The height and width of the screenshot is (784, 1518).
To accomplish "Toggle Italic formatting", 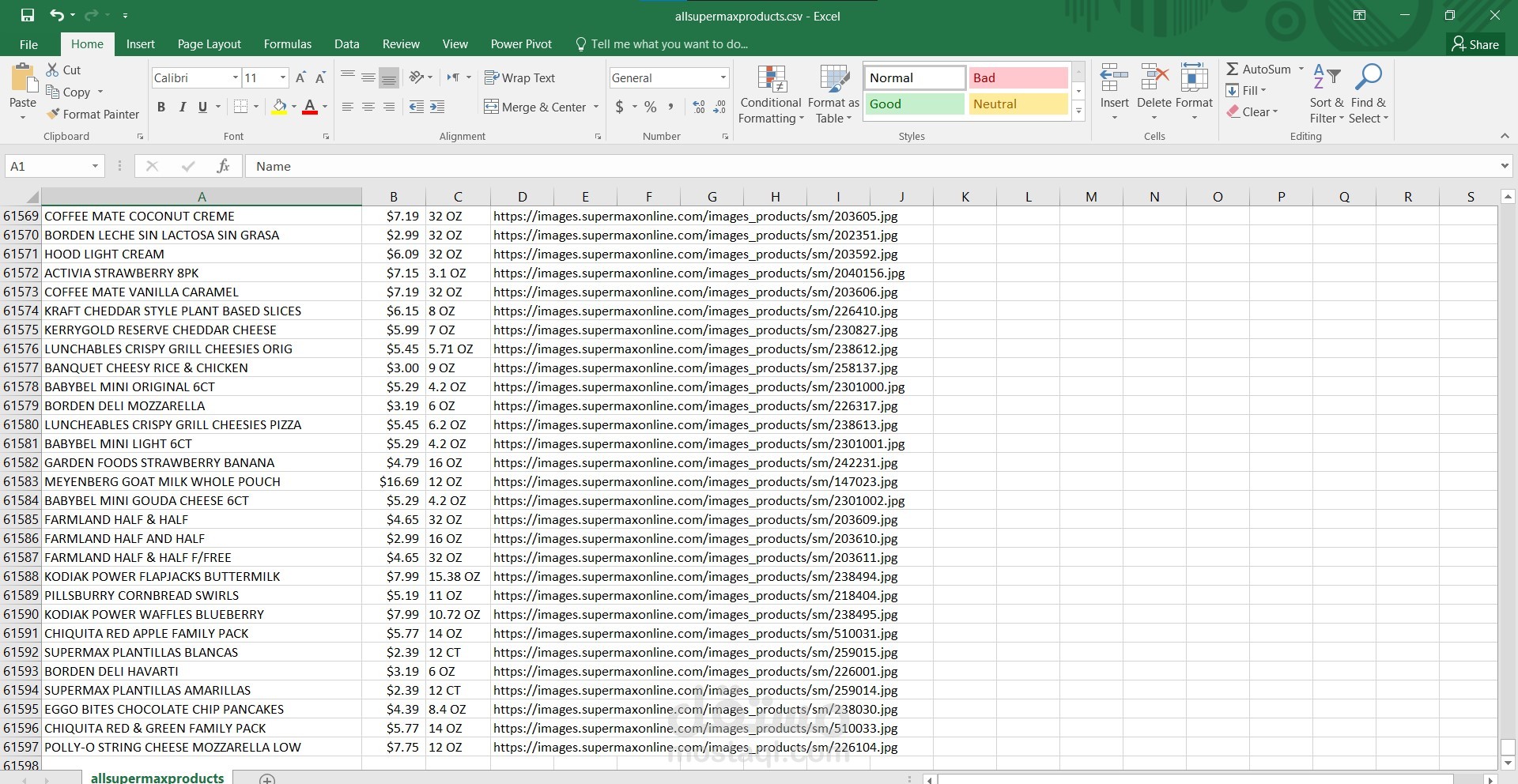I will click(x=182, y=107).
